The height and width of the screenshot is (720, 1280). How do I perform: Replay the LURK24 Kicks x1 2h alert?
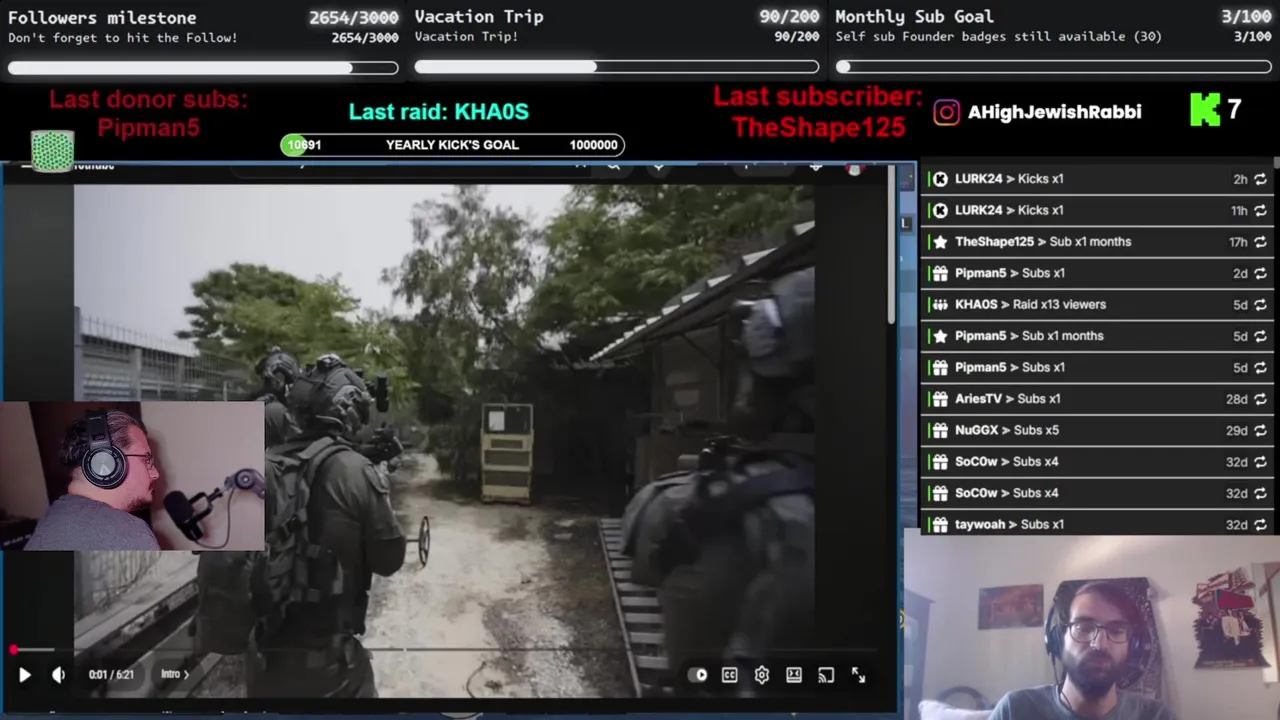(x=1260, y=179)
